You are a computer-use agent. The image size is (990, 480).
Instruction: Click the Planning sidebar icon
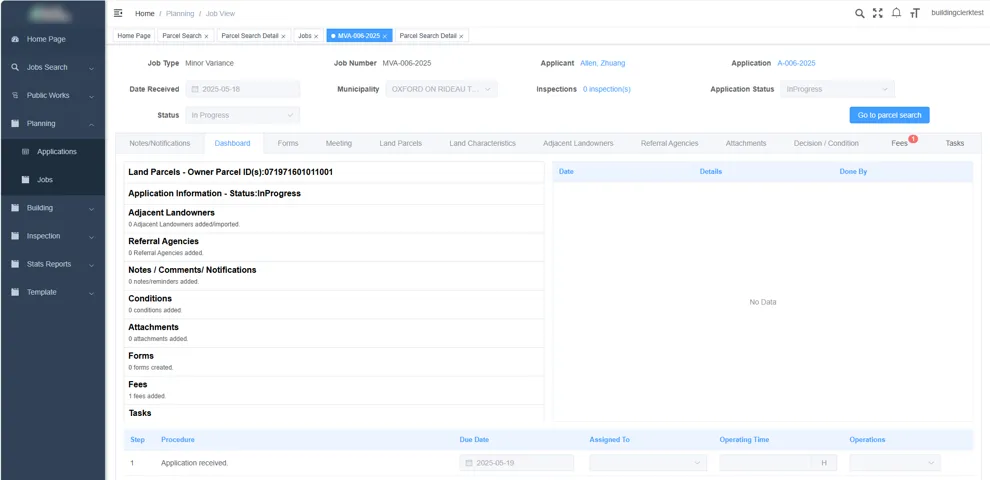[15, 124]
